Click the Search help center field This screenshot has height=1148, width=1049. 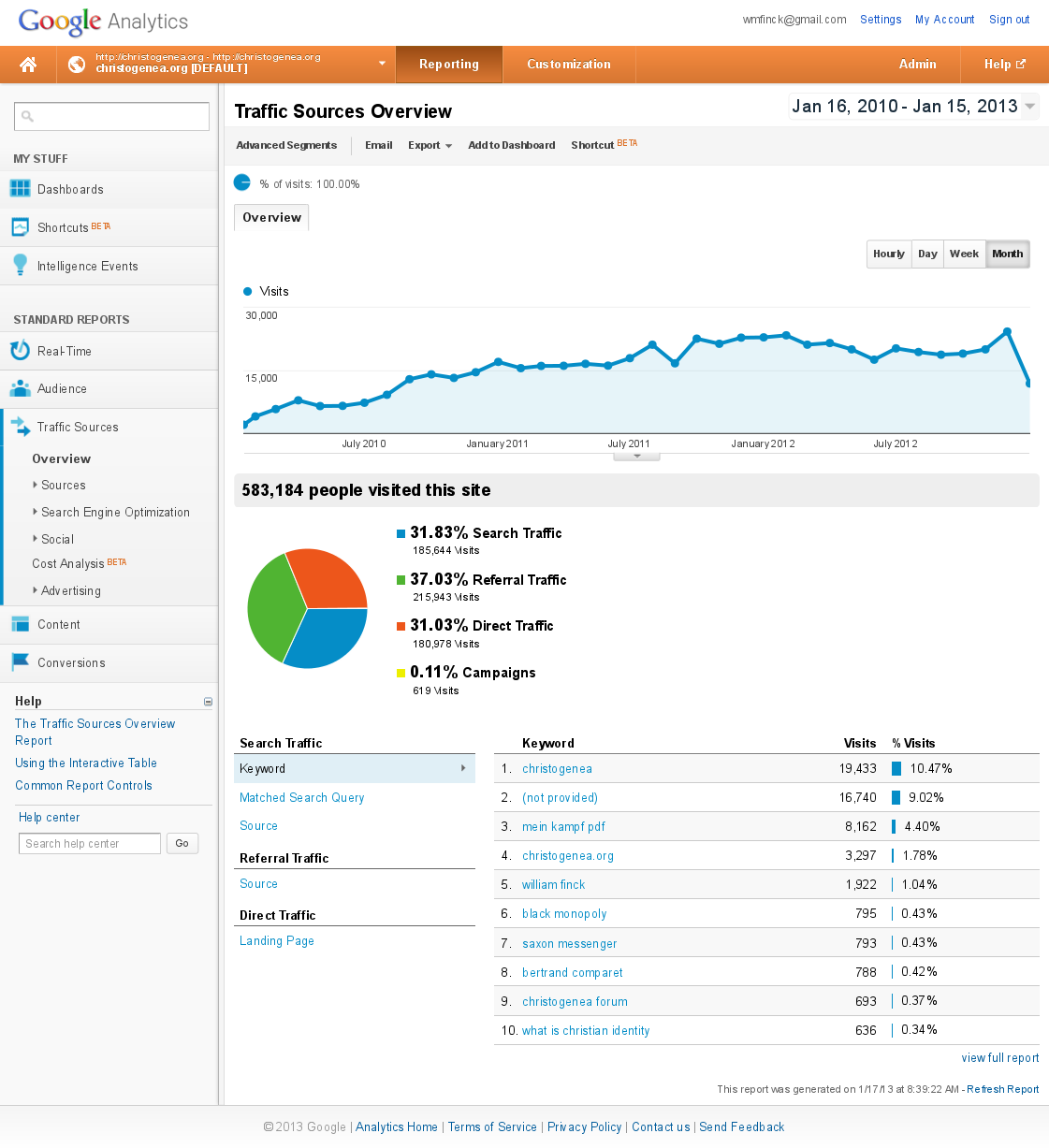point(90,843)
